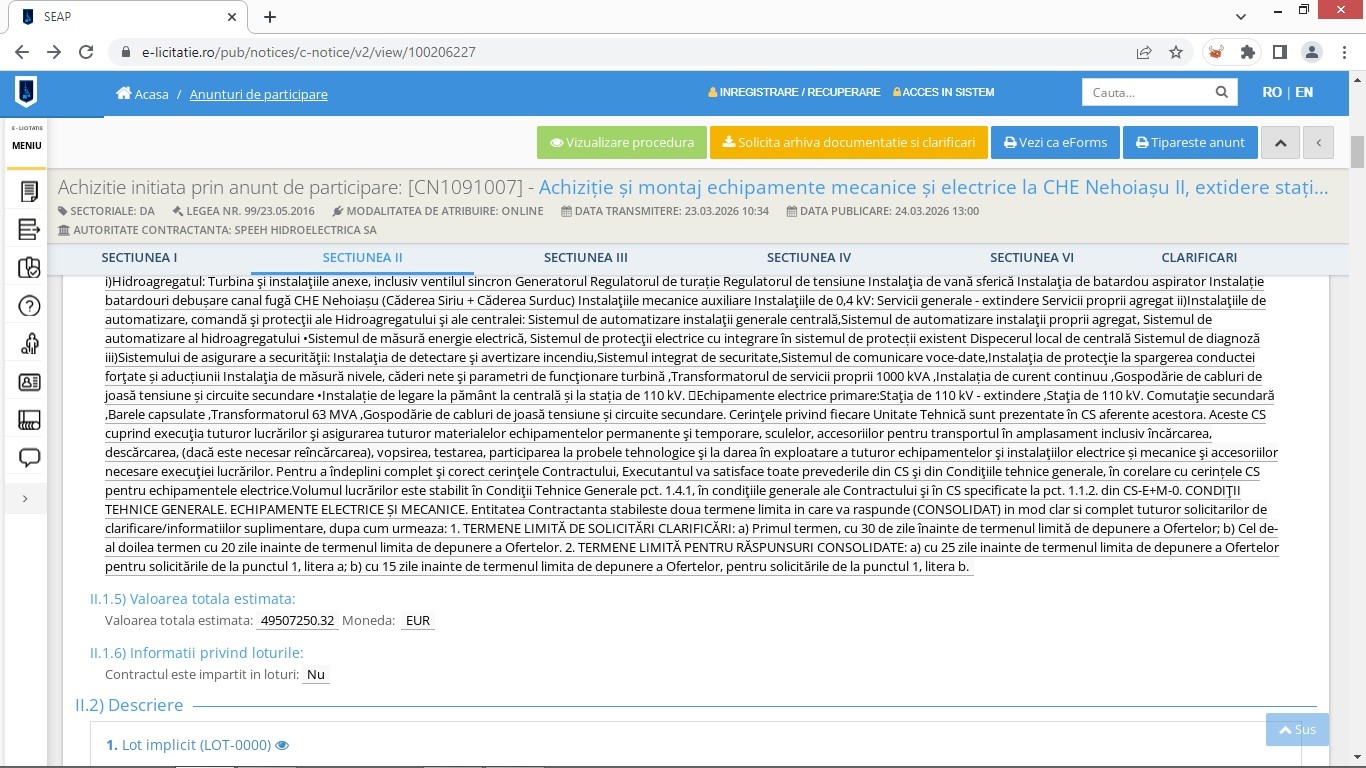The height and width of the screenshot is (768, 1366).
Task: Click the Vizualizare procedura button
Action: [x=622, y=143]
